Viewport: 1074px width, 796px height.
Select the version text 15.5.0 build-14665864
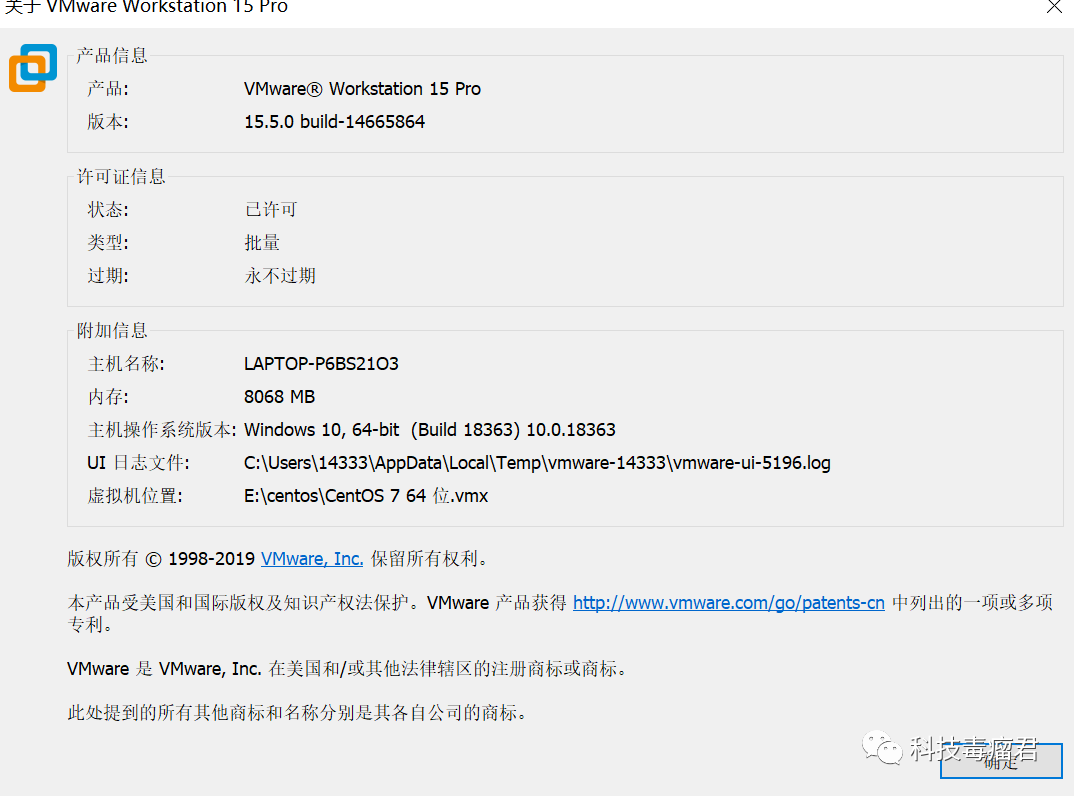click(x=334, y=122)
